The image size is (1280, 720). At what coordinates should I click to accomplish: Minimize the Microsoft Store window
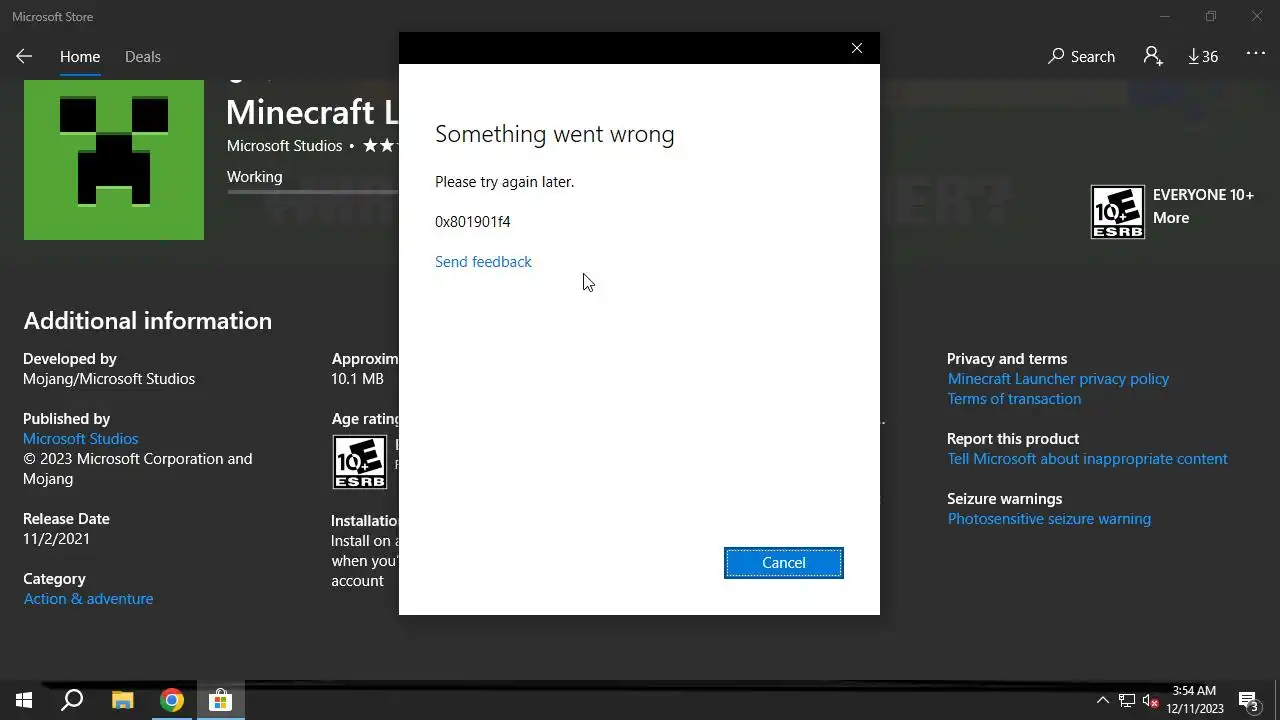click(1164, 16)
